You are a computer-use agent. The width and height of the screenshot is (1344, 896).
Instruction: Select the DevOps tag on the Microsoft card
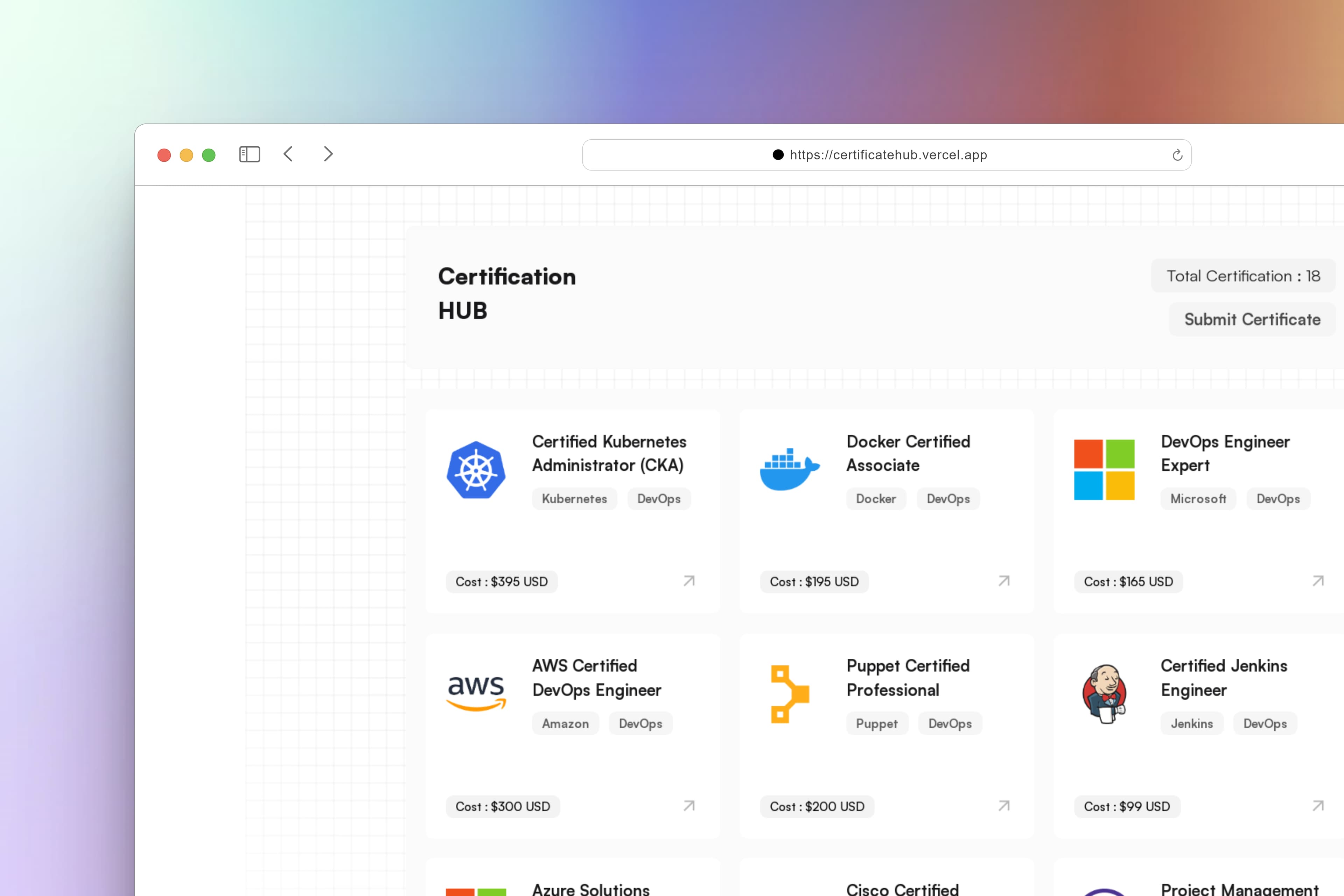[1278, 499]
